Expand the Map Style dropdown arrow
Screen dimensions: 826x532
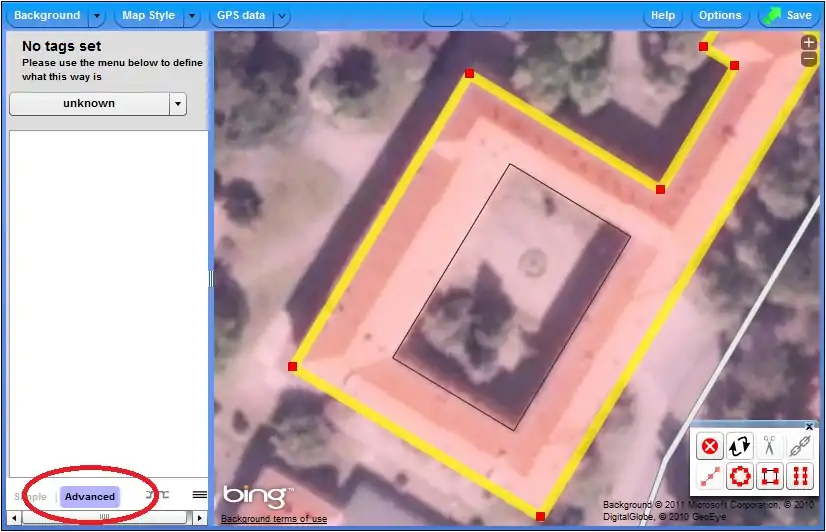pos(191,16)
